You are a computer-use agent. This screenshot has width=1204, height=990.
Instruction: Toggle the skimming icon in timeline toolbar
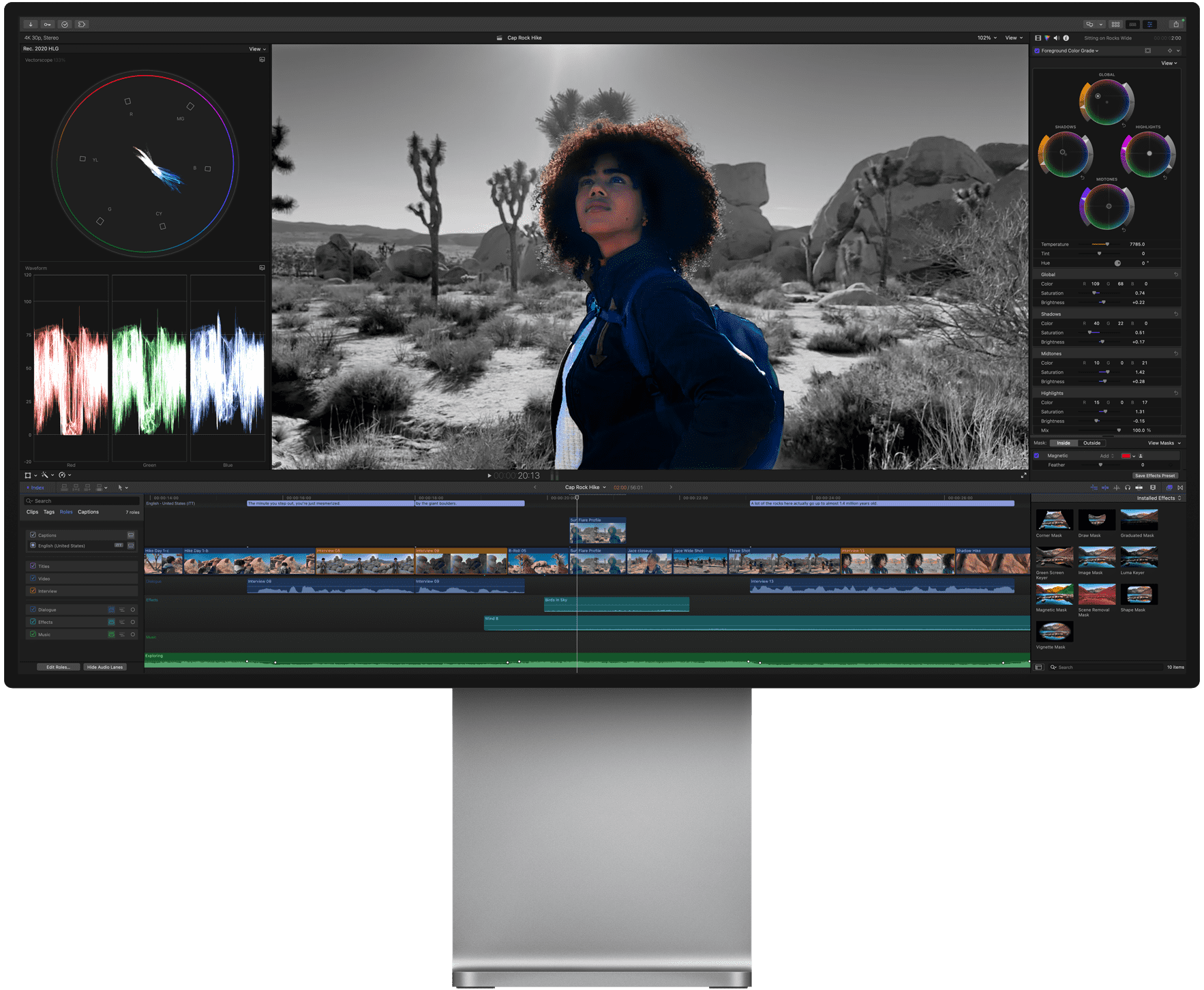[1105, 487]
